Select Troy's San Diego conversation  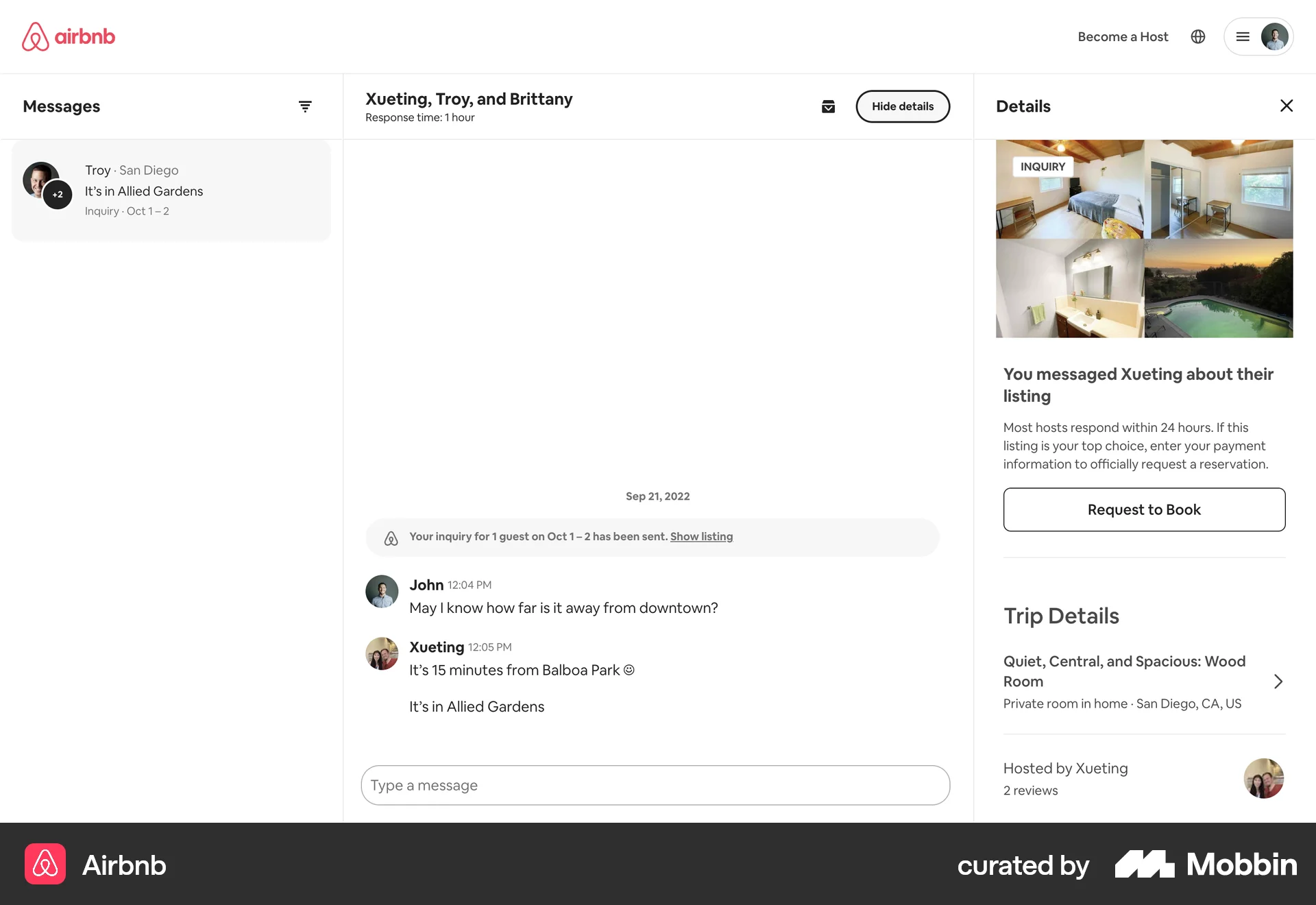[170, 191]
